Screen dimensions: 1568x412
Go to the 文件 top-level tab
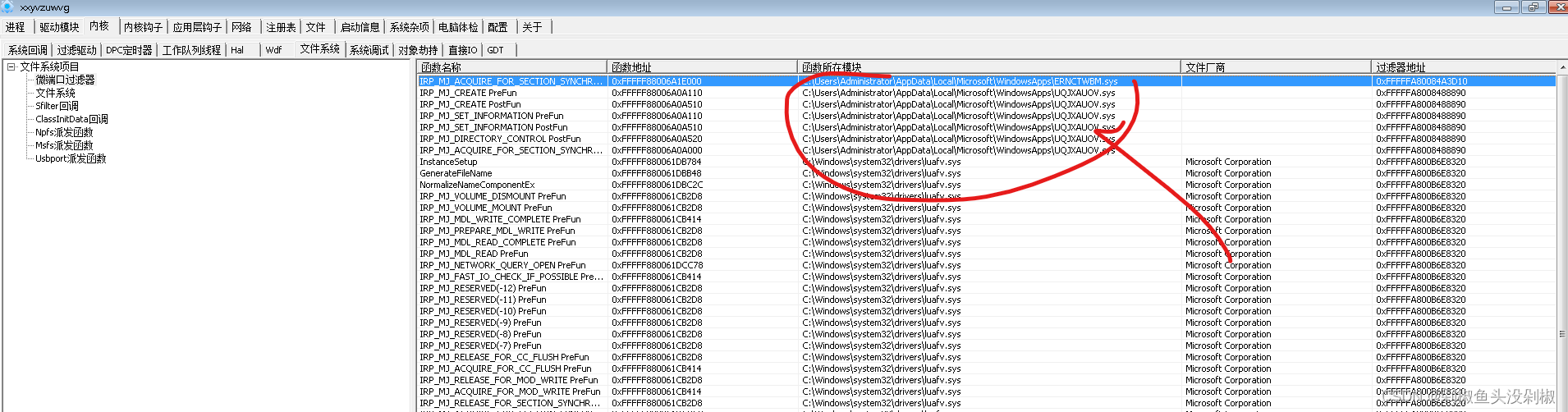[315, 27]
